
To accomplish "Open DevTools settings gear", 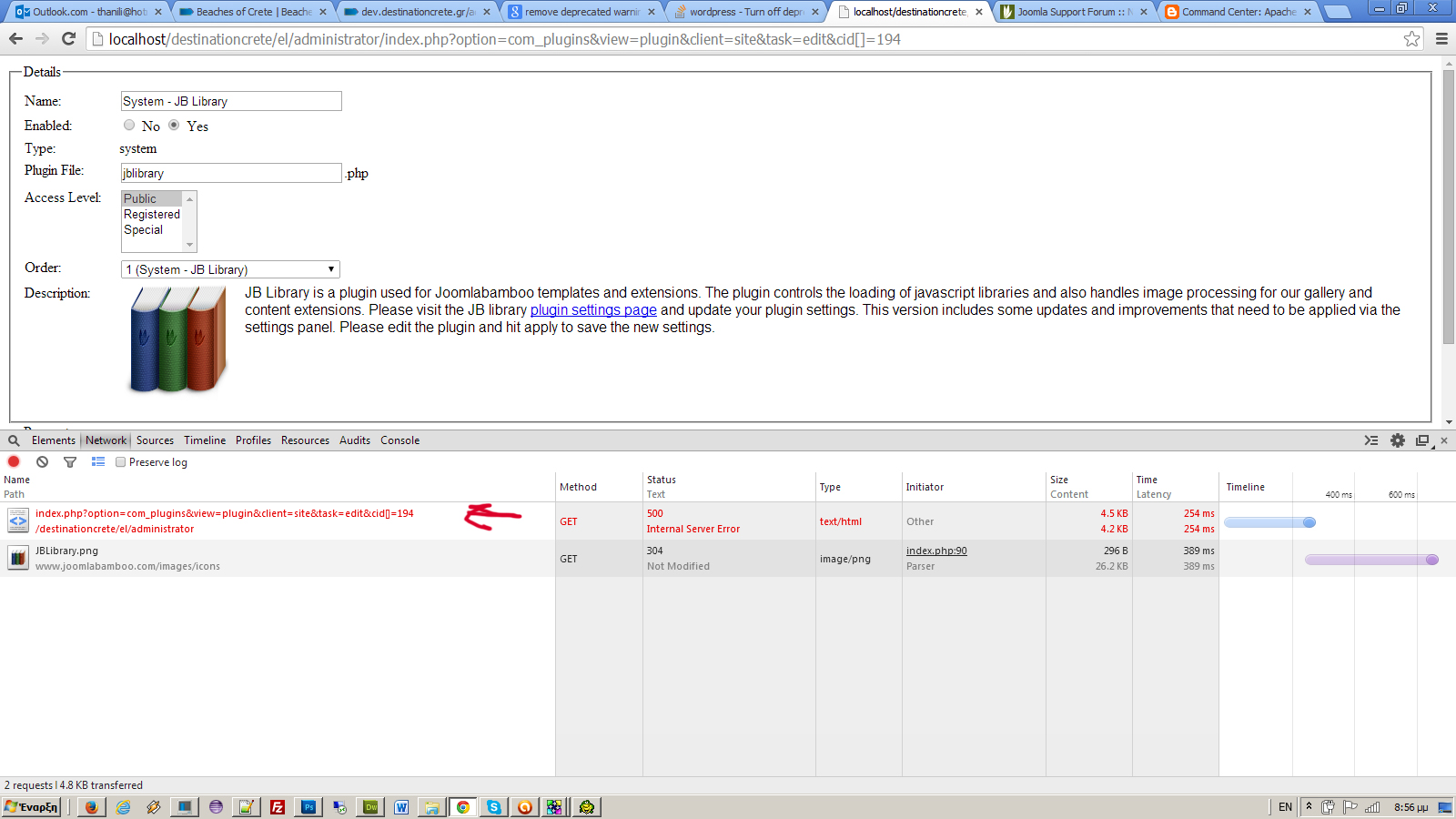I will click(1398, 440).
